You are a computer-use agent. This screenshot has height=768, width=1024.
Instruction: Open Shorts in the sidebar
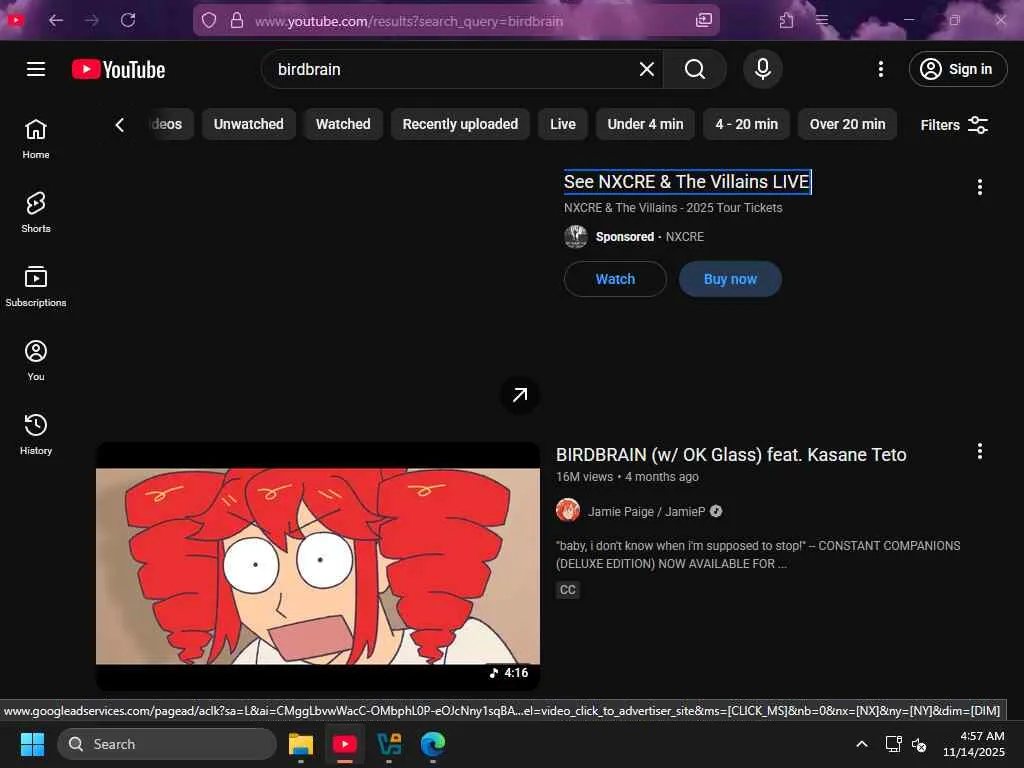point(36,212)
